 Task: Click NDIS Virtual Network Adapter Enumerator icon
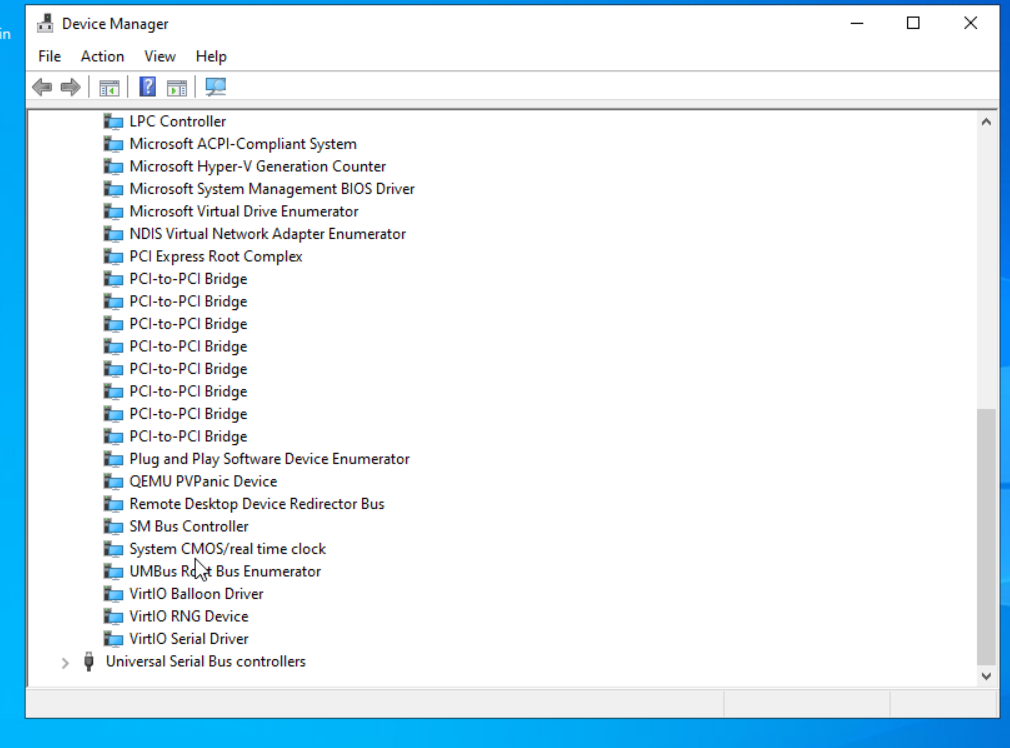113,234
